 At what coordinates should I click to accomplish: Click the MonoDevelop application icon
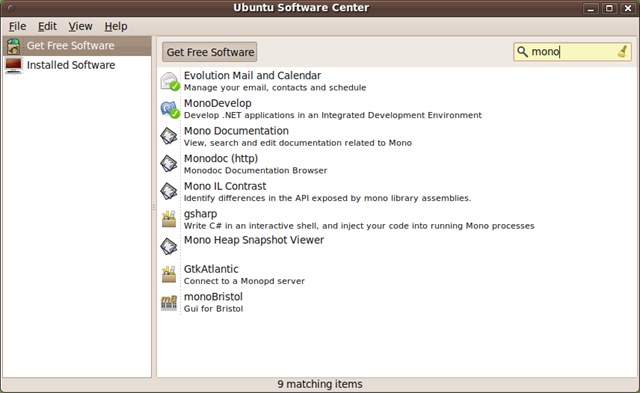click(x=169, y=109)
